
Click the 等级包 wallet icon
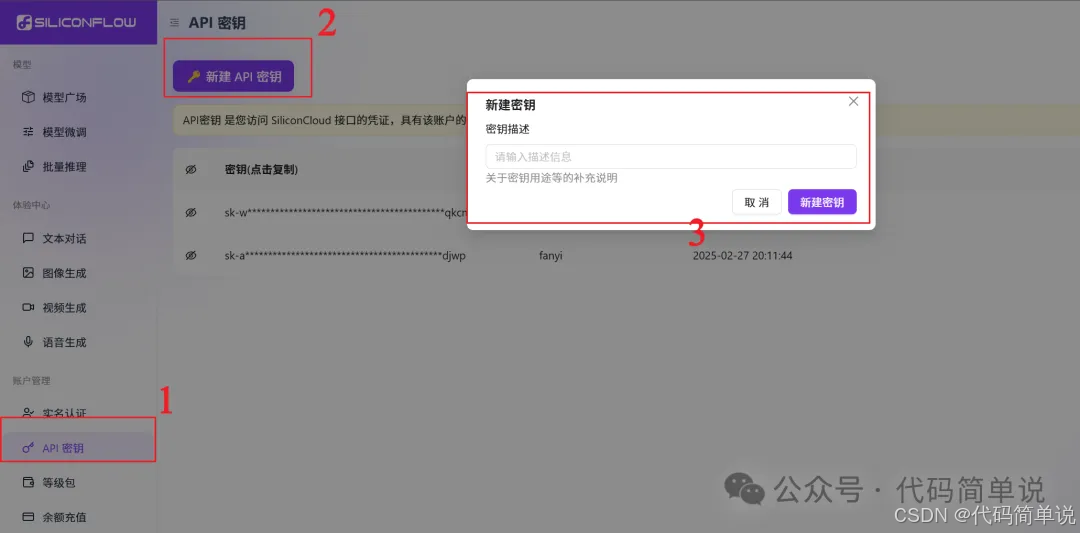coord(28,483)
